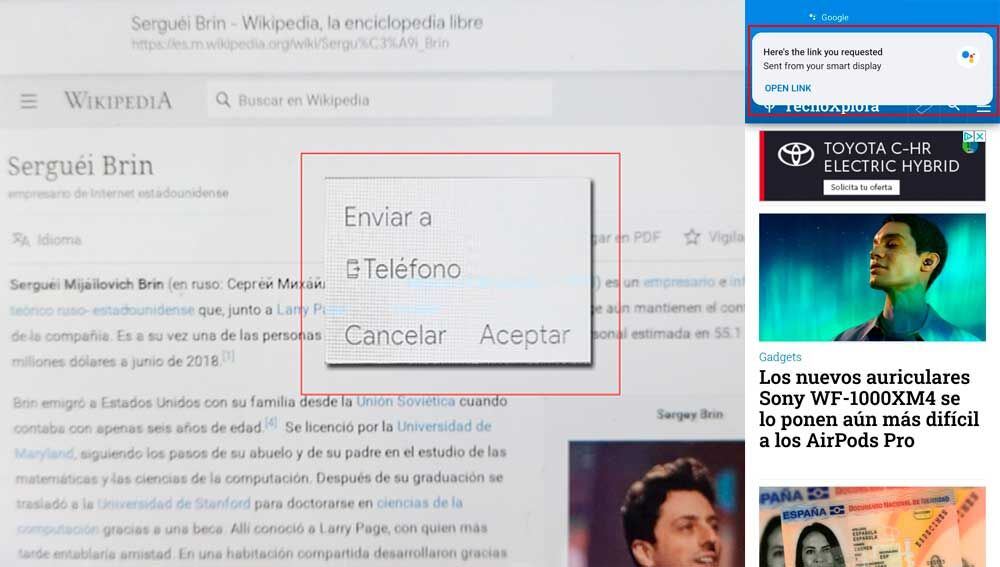Tap Solicita tu oferta on Toyota ad

pos(861,187)
